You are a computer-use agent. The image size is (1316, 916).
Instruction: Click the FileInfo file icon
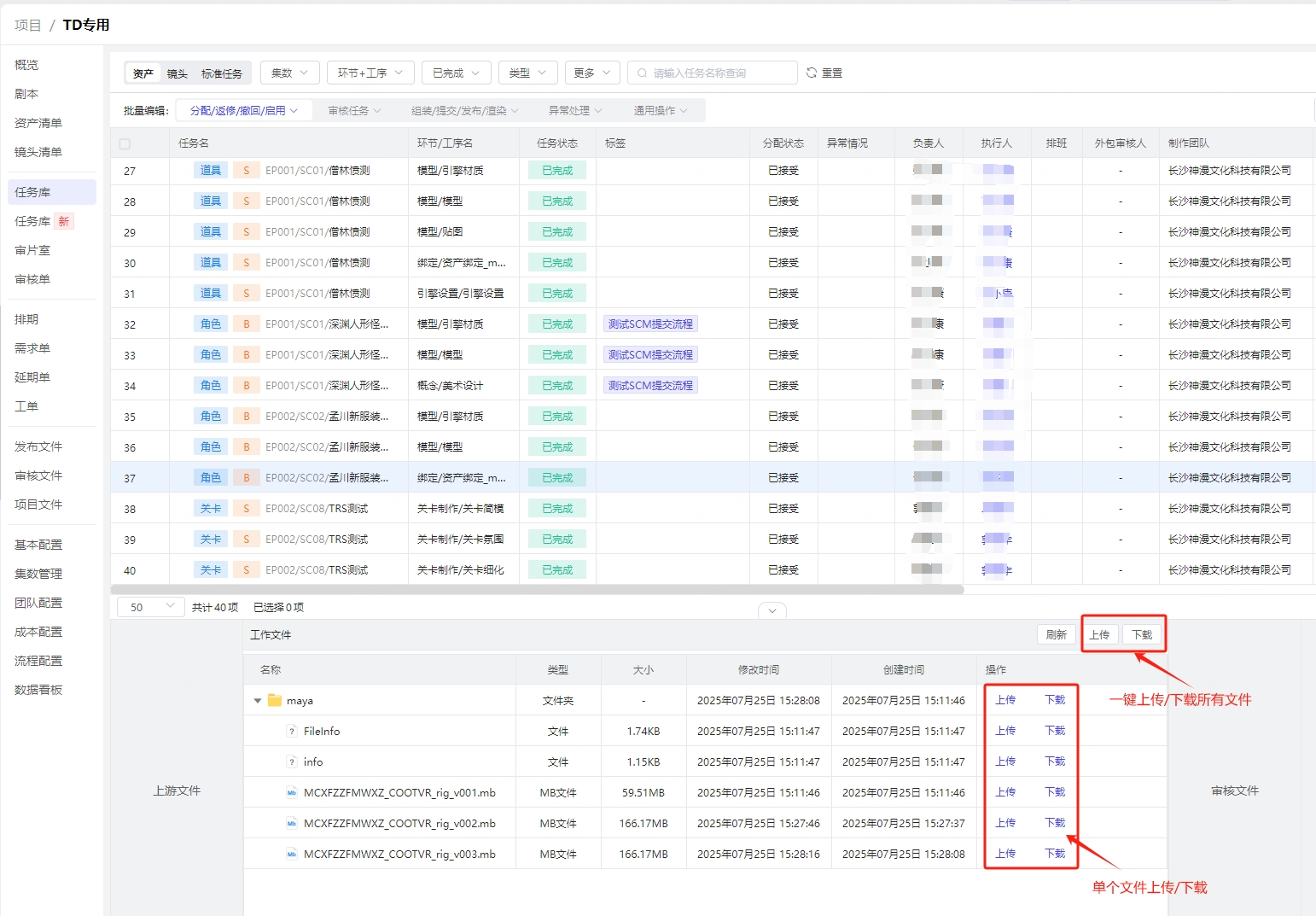pyautogui.click(x=292, y=732)
